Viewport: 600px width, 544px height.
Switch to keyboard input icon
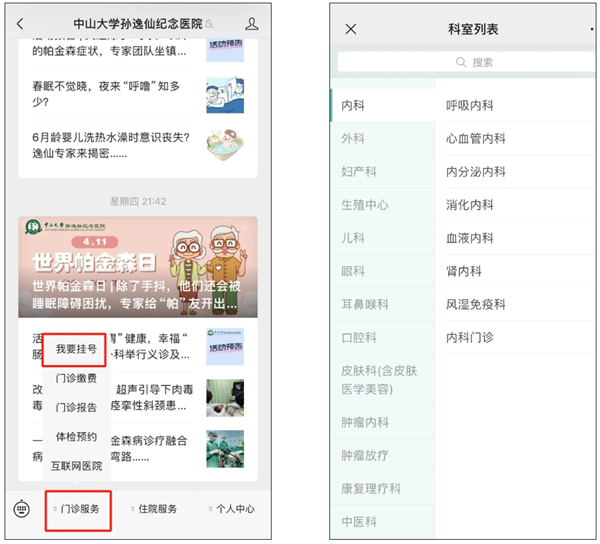21,508
